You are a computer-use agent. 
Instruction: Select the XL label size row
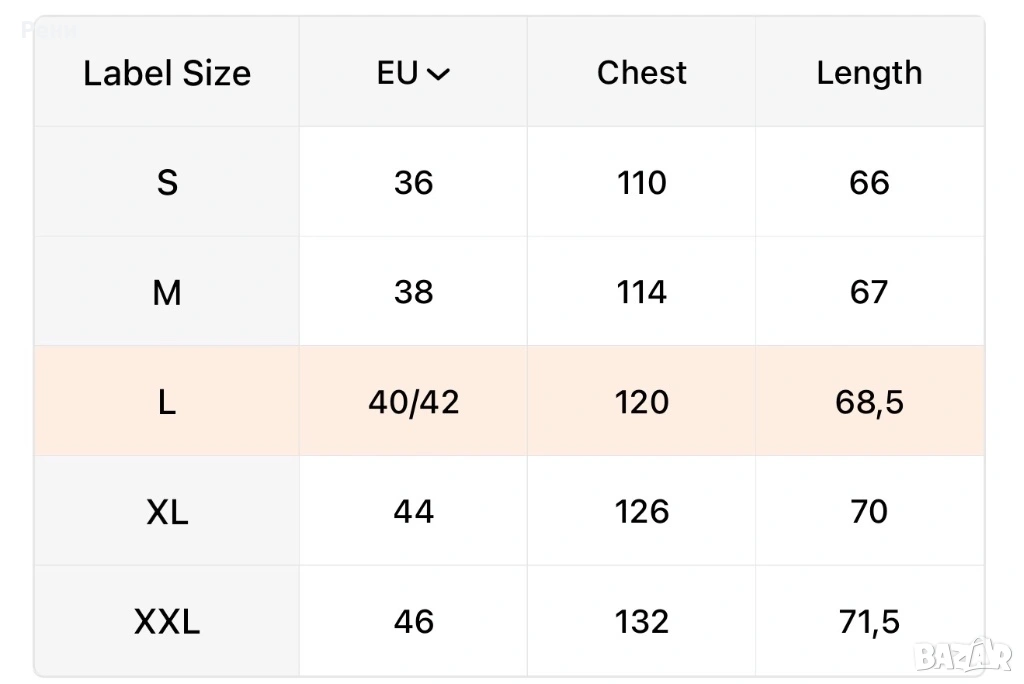click(167, 512)
